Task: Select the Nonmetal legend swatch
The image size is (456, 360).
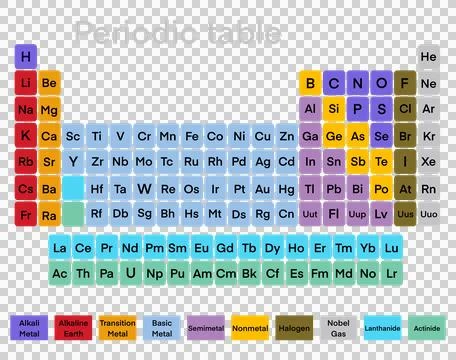Action: coord(250,328)
